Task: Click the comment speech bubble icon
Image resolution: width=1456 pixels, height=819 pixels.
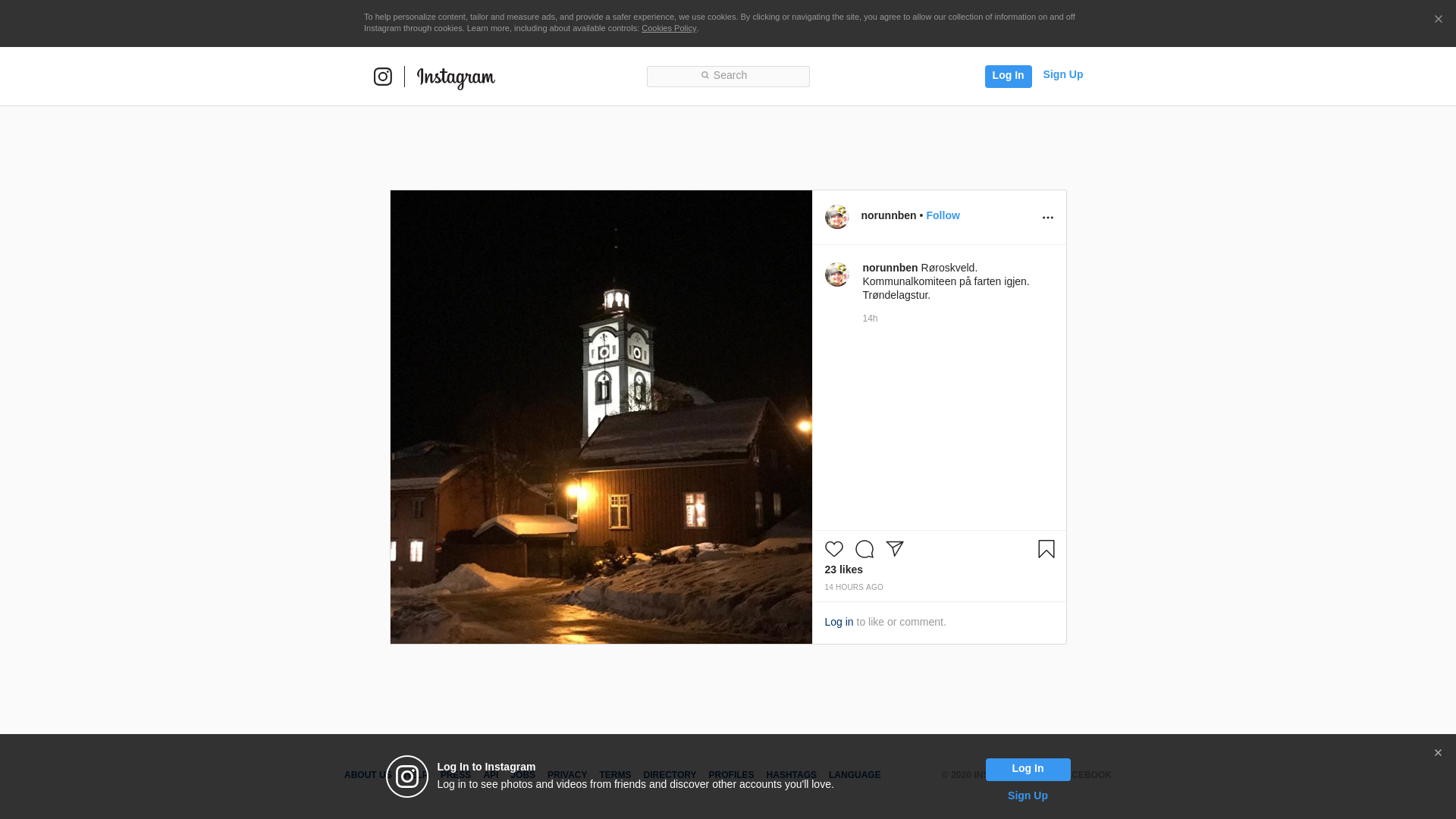Action: coord(864,549)
